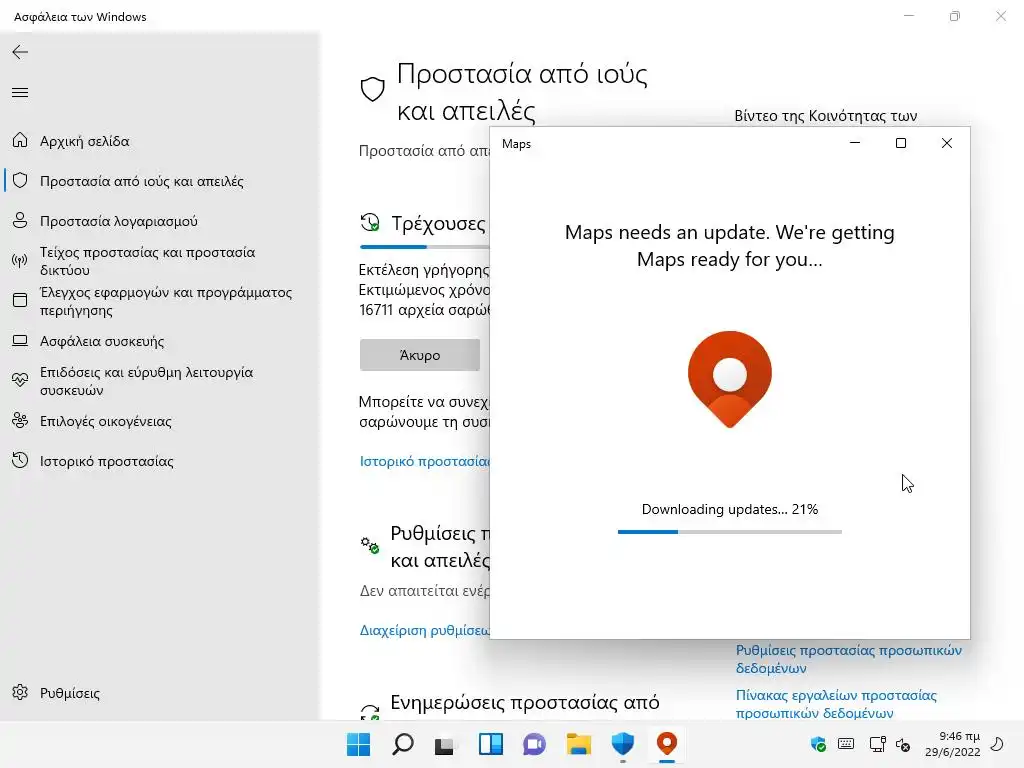This screenshot has width=1024, height=768.
Task: Open the touch keyboard tray icon
Action: (846, 744)
